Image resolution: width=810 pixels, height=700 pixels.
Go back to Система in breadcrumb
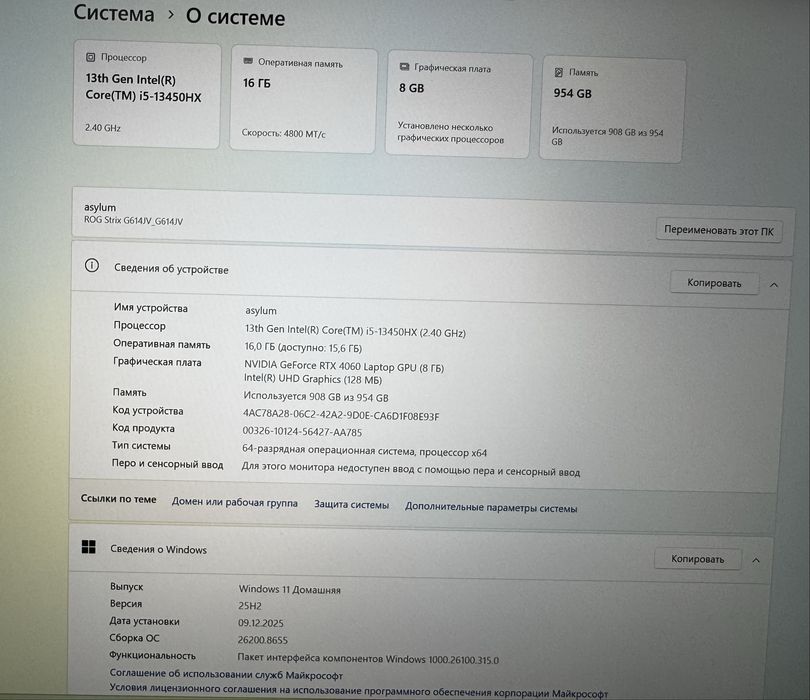(114, 13)
